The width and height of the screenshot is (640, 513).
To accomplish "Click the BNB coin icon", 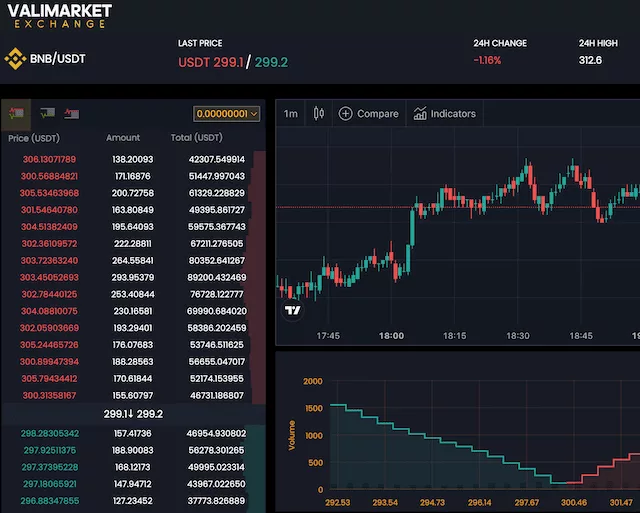I will pyautogui.click(x=15, y=59).
